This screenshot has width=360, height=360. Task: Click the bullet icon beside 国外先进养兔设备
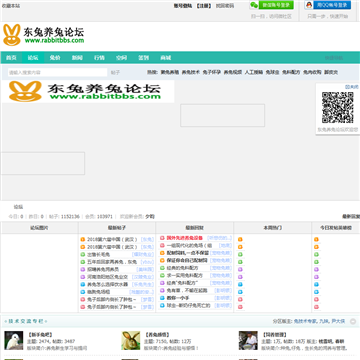tap(162, 238)
